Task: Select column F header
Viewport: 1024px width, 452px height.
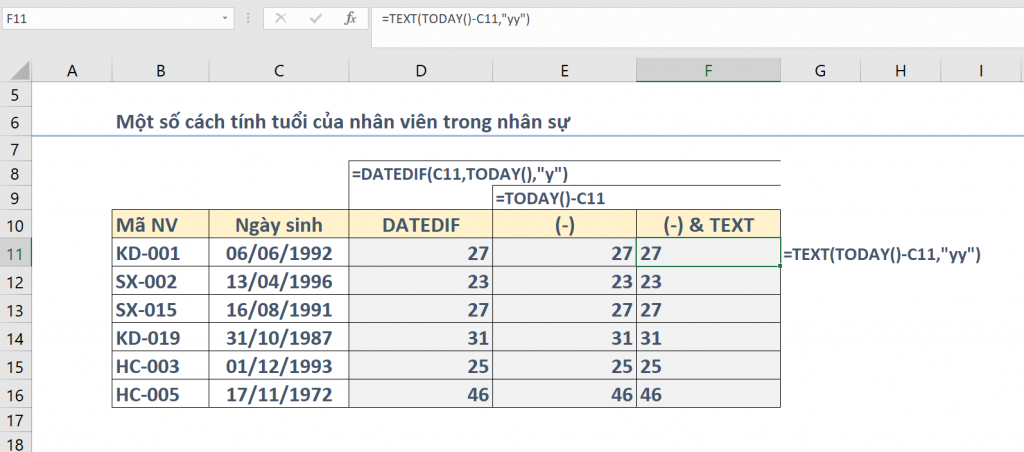Action: click(x=708, y=70)
